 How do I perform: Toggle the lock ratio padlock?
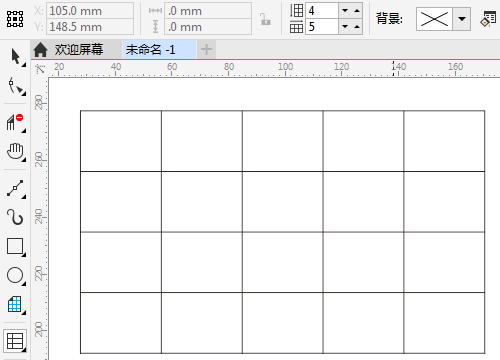[265, 19]
